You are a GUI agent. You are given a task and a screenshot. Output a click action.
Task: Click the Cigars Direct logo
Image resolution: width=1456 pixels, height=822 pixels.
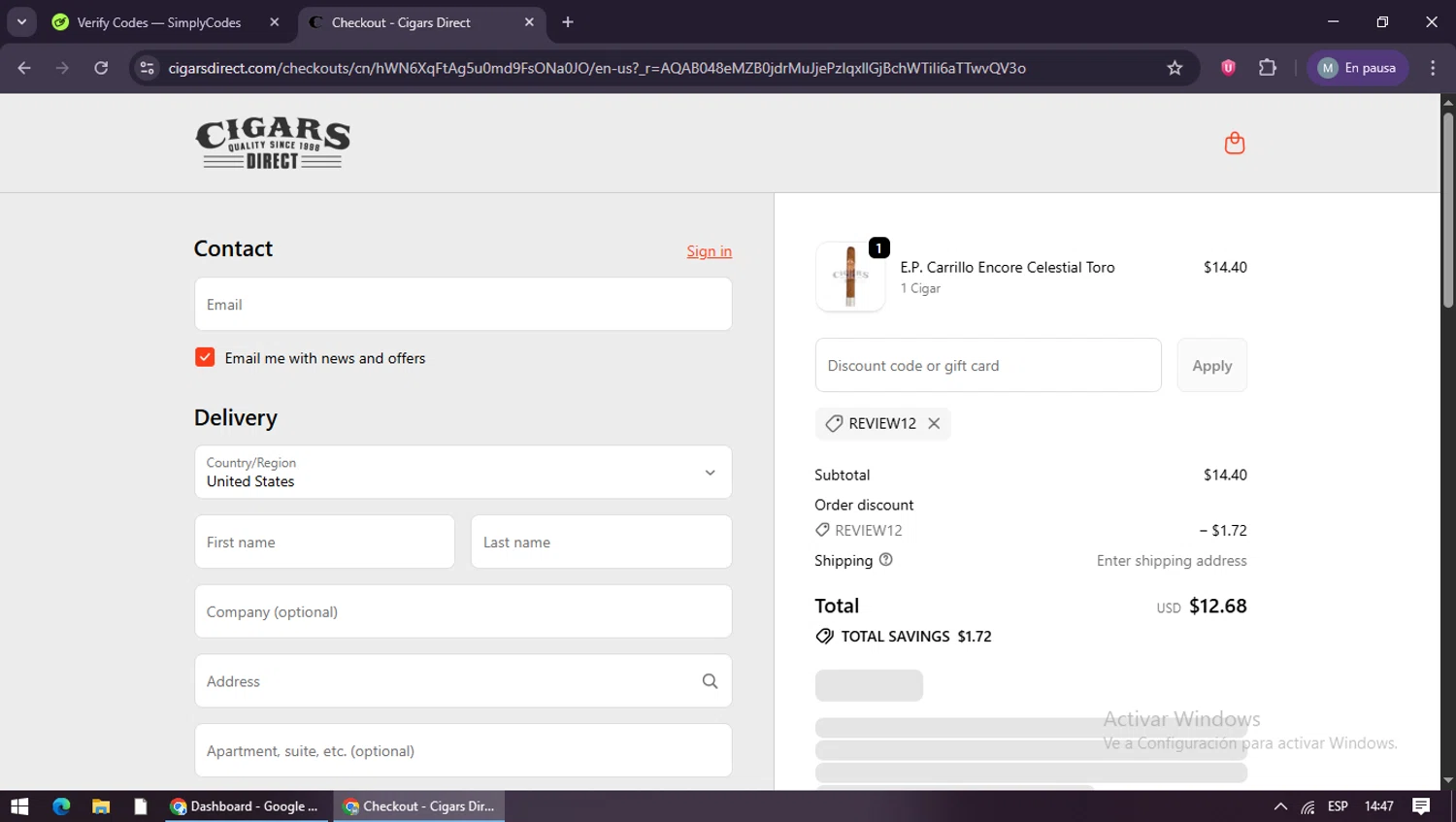[273, 144]
